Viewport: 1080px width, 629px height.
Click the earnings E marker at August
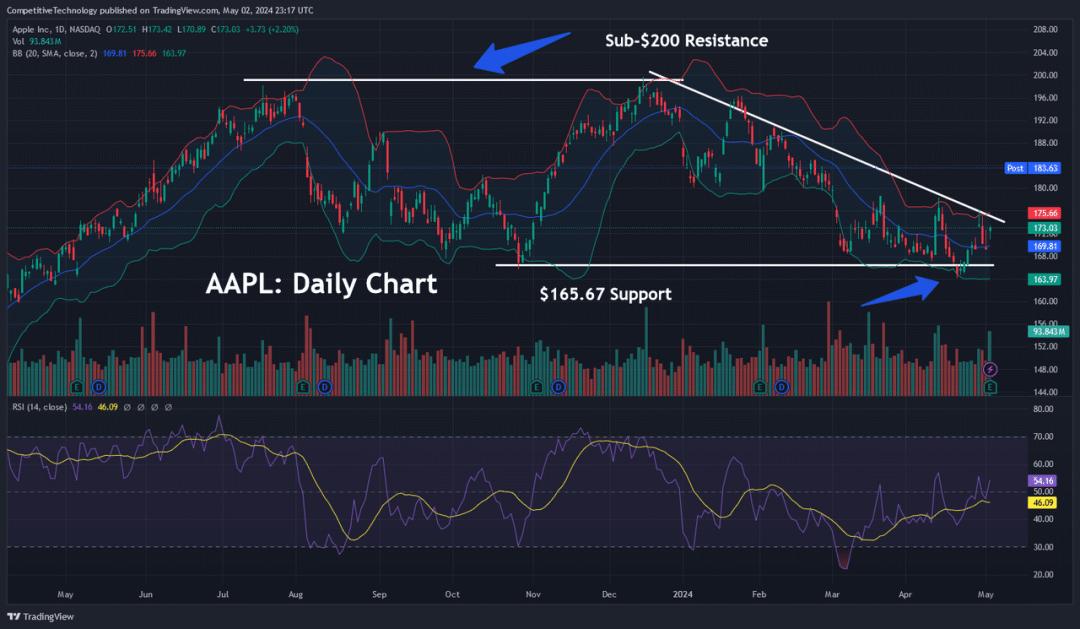click(302, 387)
